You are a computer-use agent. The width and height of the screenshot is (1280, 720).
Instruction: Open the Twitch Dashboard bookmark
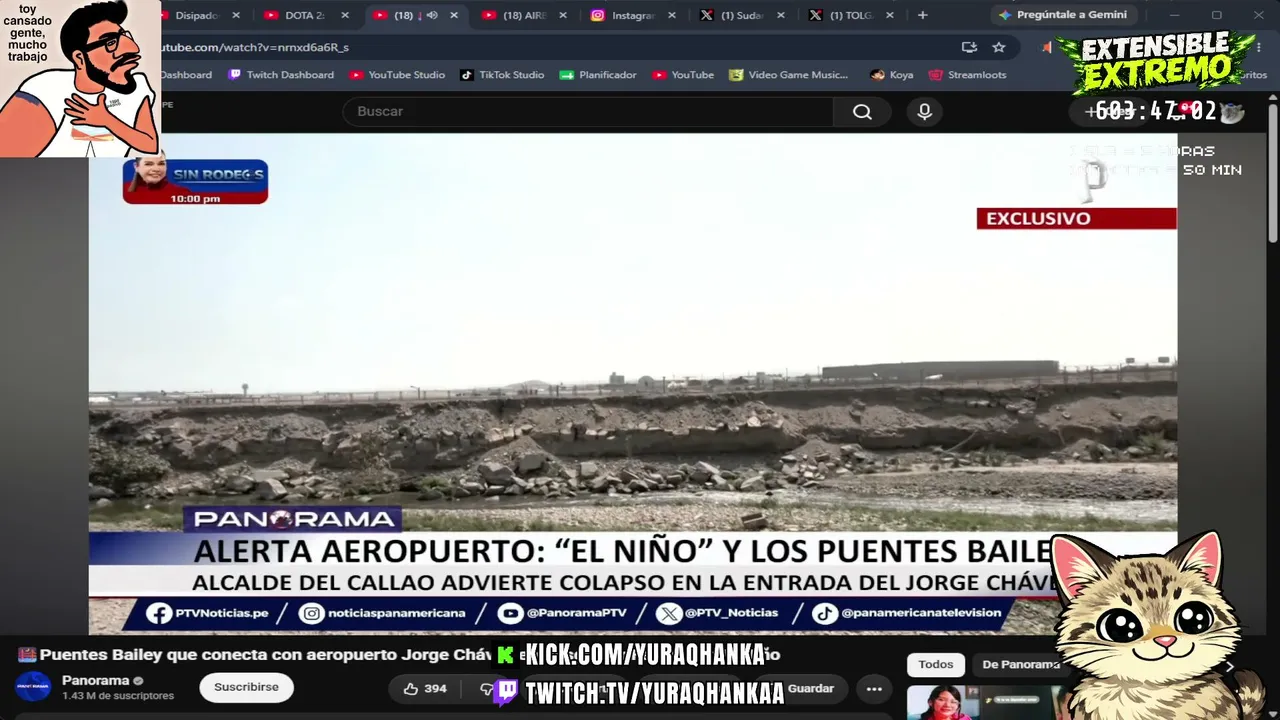(281, 75)
